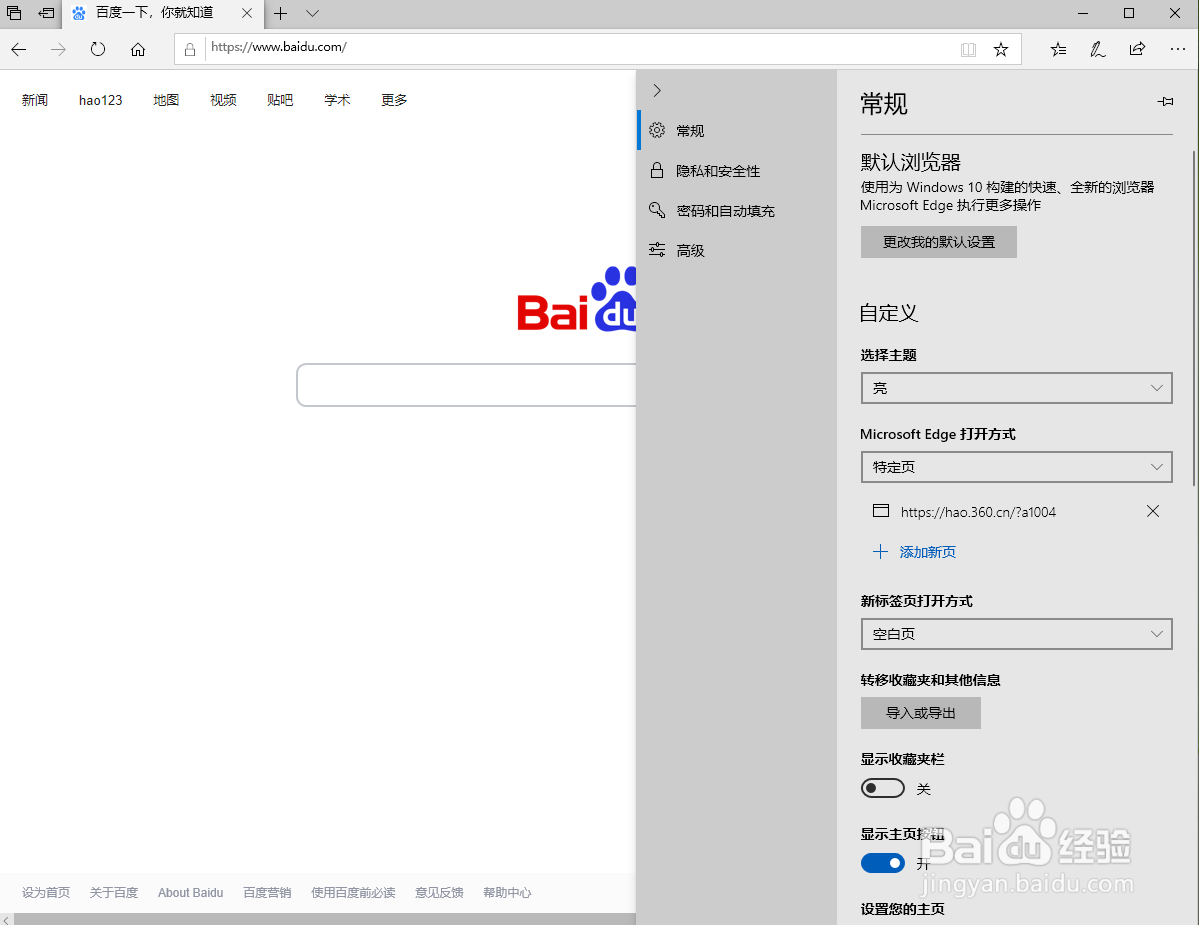
Task: Click 意见反馈 footer link
Action: (439, 892)
